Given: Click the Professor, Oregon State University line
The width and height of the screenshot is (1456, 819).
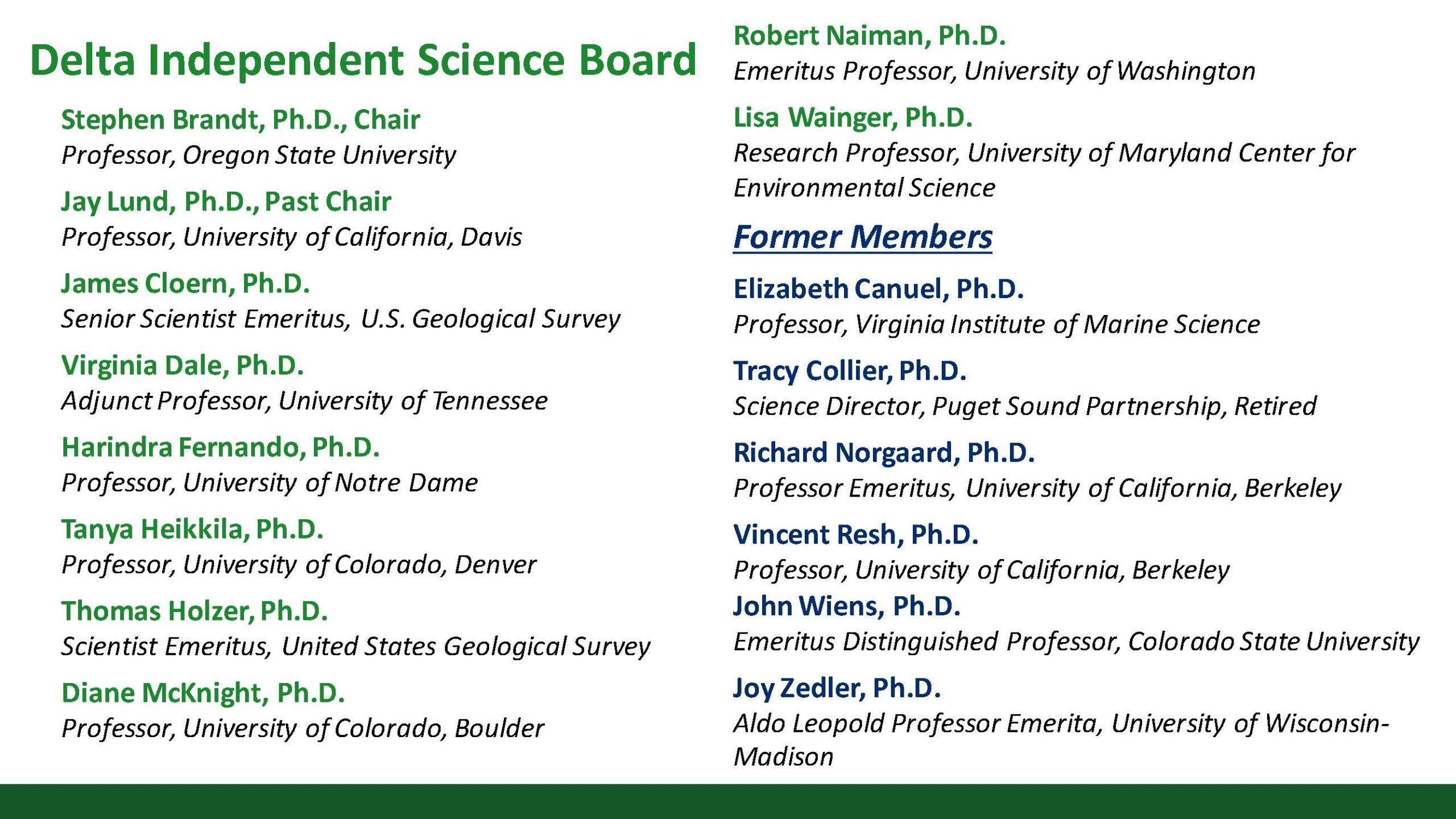Looking at the screenshot, I should pos(259,155).
